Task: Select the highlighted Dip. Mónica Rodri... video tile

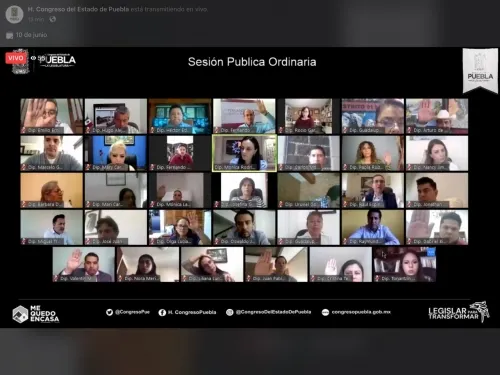Action: pyautogui.click(x=244, y=153)
